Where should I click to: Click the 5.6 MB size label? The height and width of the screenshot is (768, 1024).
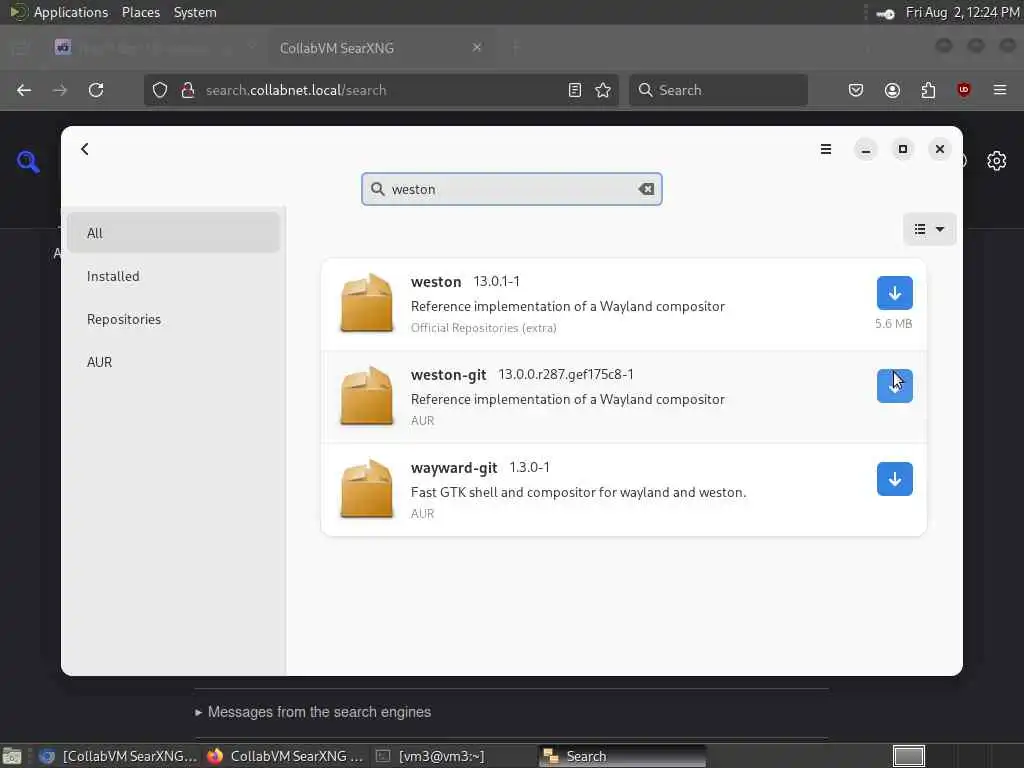tap(893, 323)
